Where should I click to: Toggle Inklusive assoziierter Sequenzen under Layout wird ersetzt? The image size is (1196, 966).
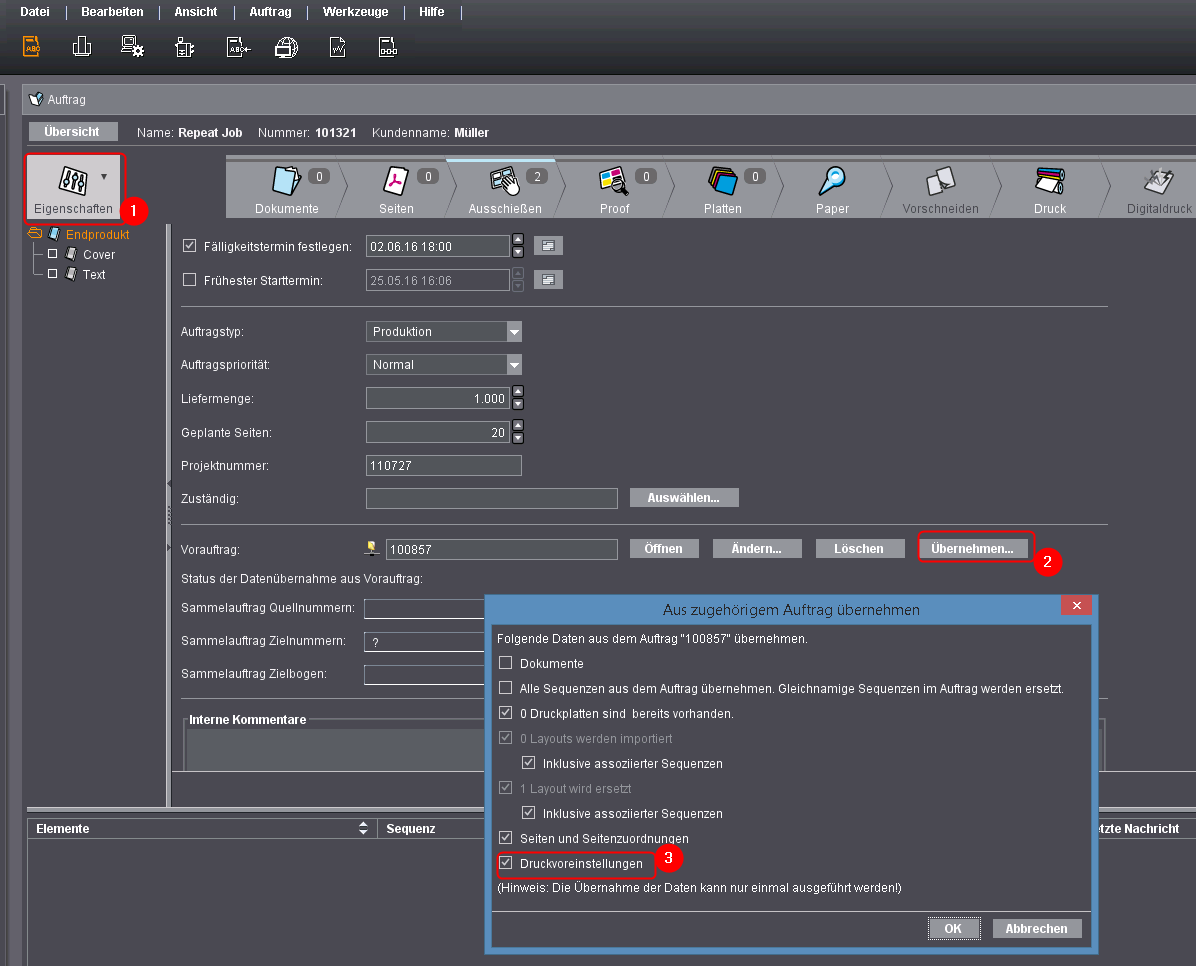coord(529,813)
